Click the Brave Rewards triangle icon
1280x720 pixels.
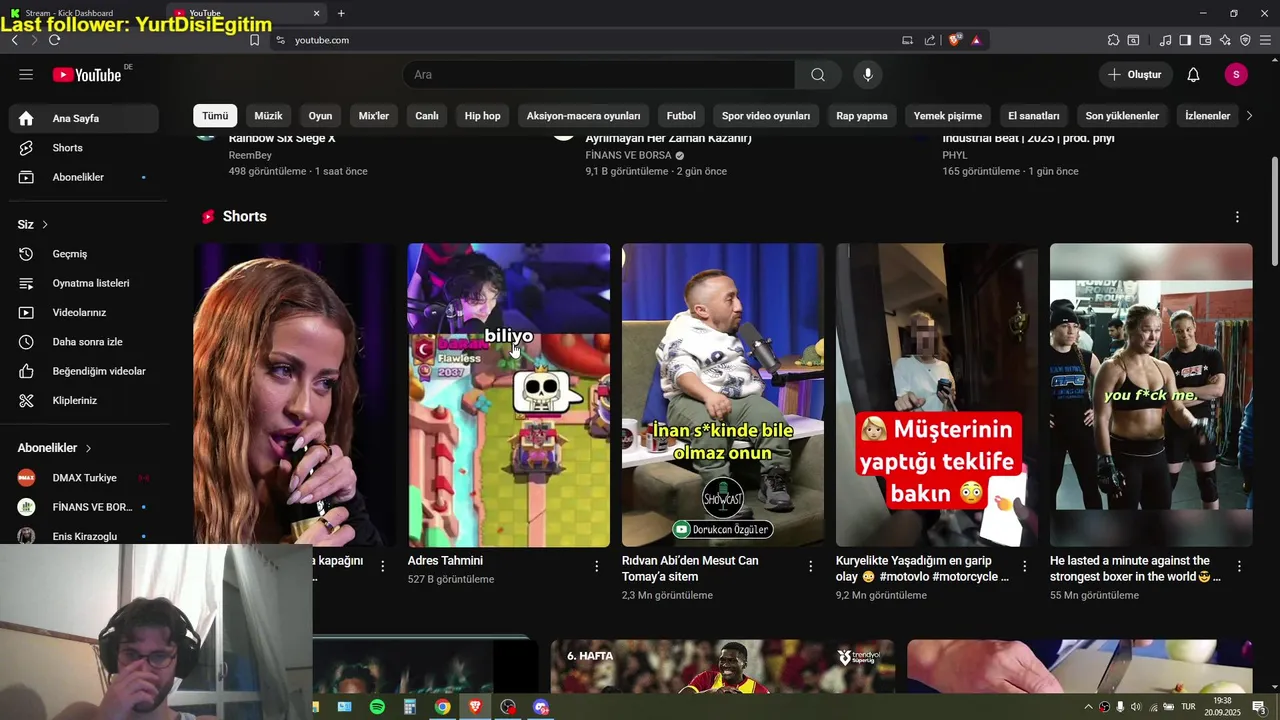click(976, 40)
